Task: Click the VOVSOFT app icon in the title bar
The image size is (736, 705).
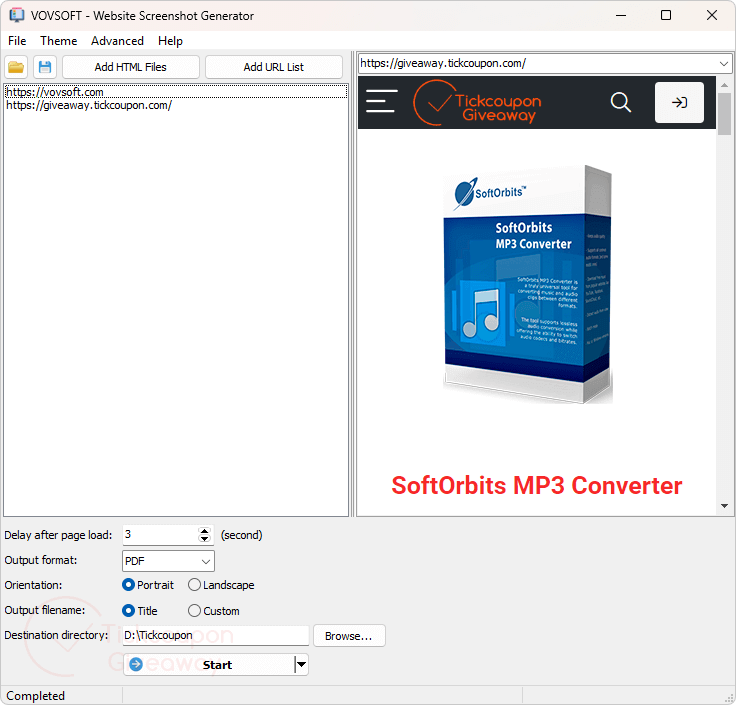Action: pyautogui.click(x=17, y=15)
